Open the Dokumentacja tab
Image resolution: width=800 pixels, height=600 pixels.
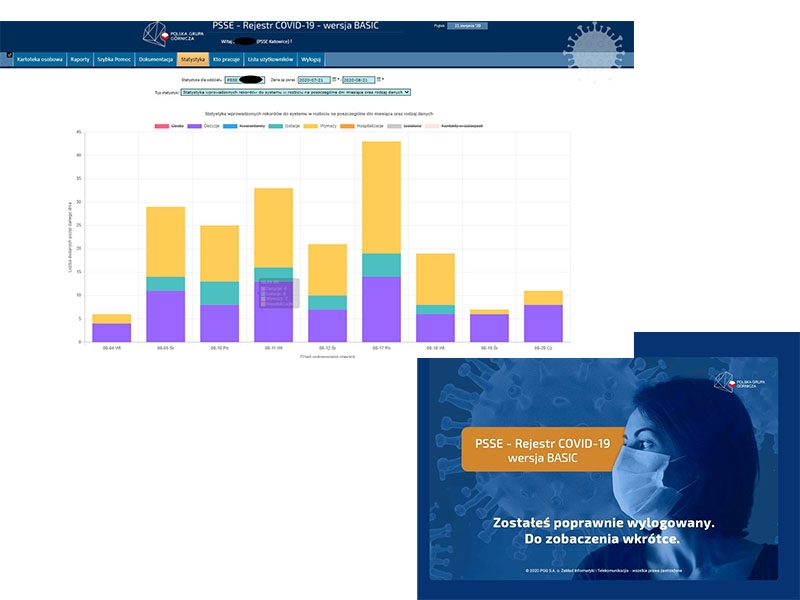tap(156, 60)
